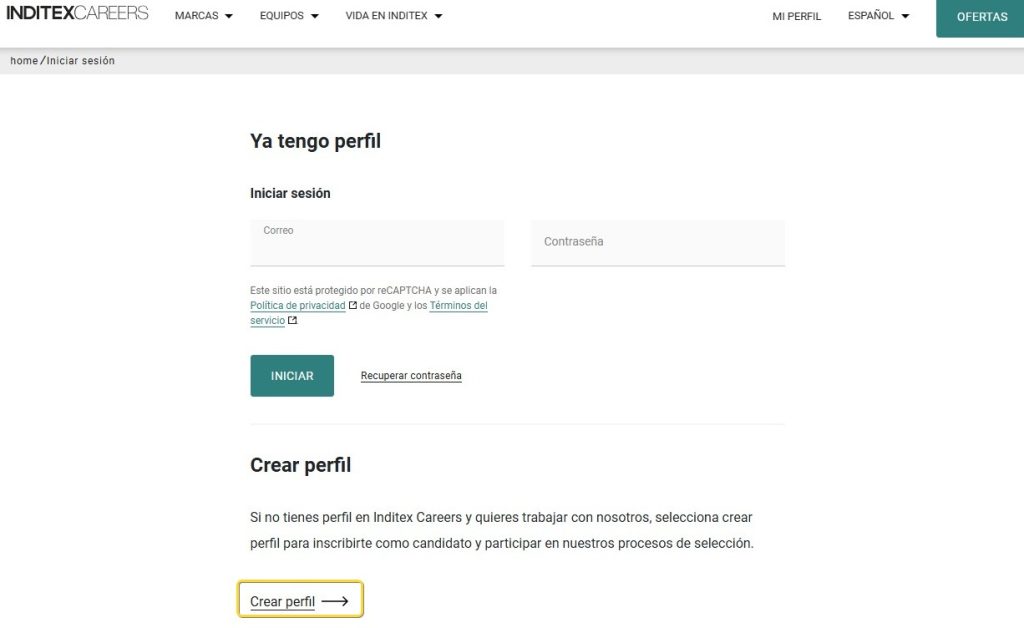Image resolution: width=1024 pixels, height=628 pixels.
Task: Click the Correo input field
Action: coord(377,242)
